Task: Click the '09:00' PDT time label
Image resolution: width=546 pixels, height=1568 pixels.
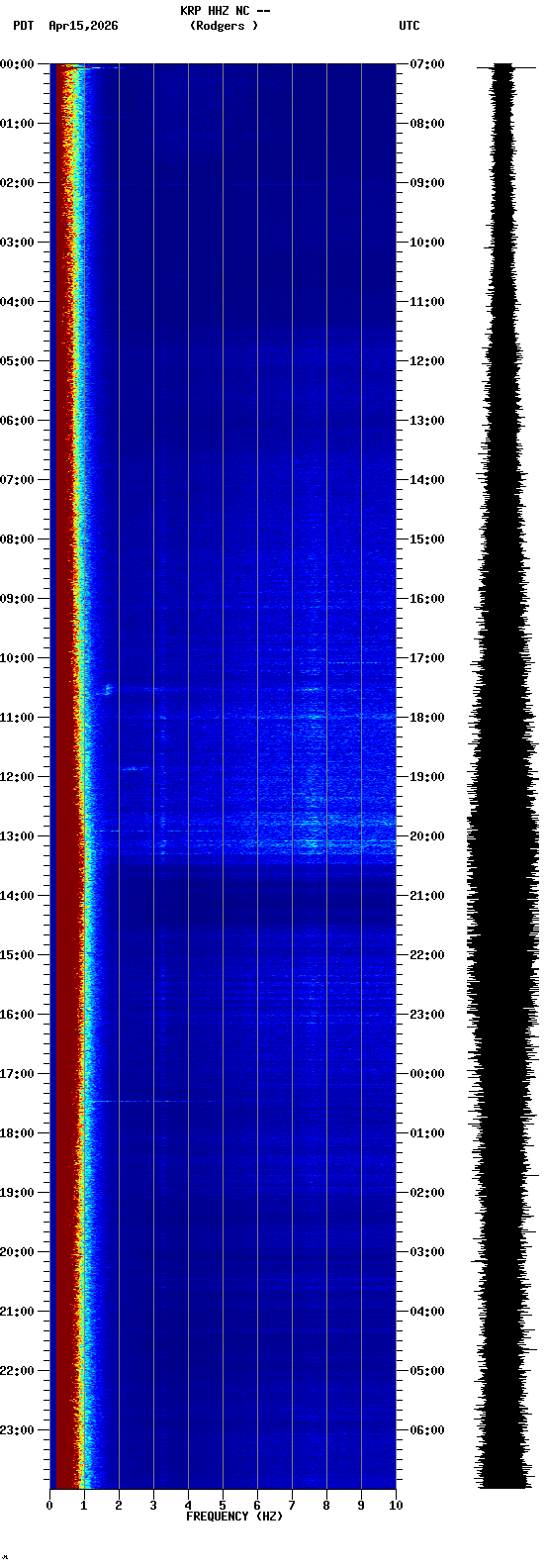Action: click(x=17, y=599)
